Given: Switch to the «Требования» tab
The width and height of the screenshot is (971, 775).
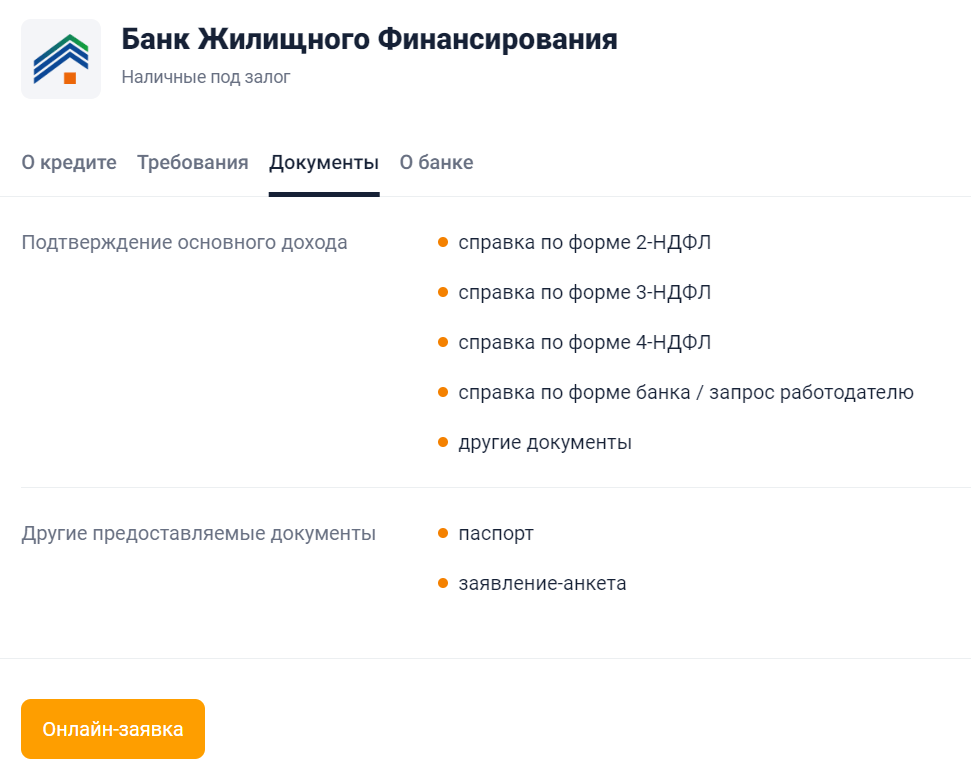Looking at the screenshot, I should click(193, 163).
